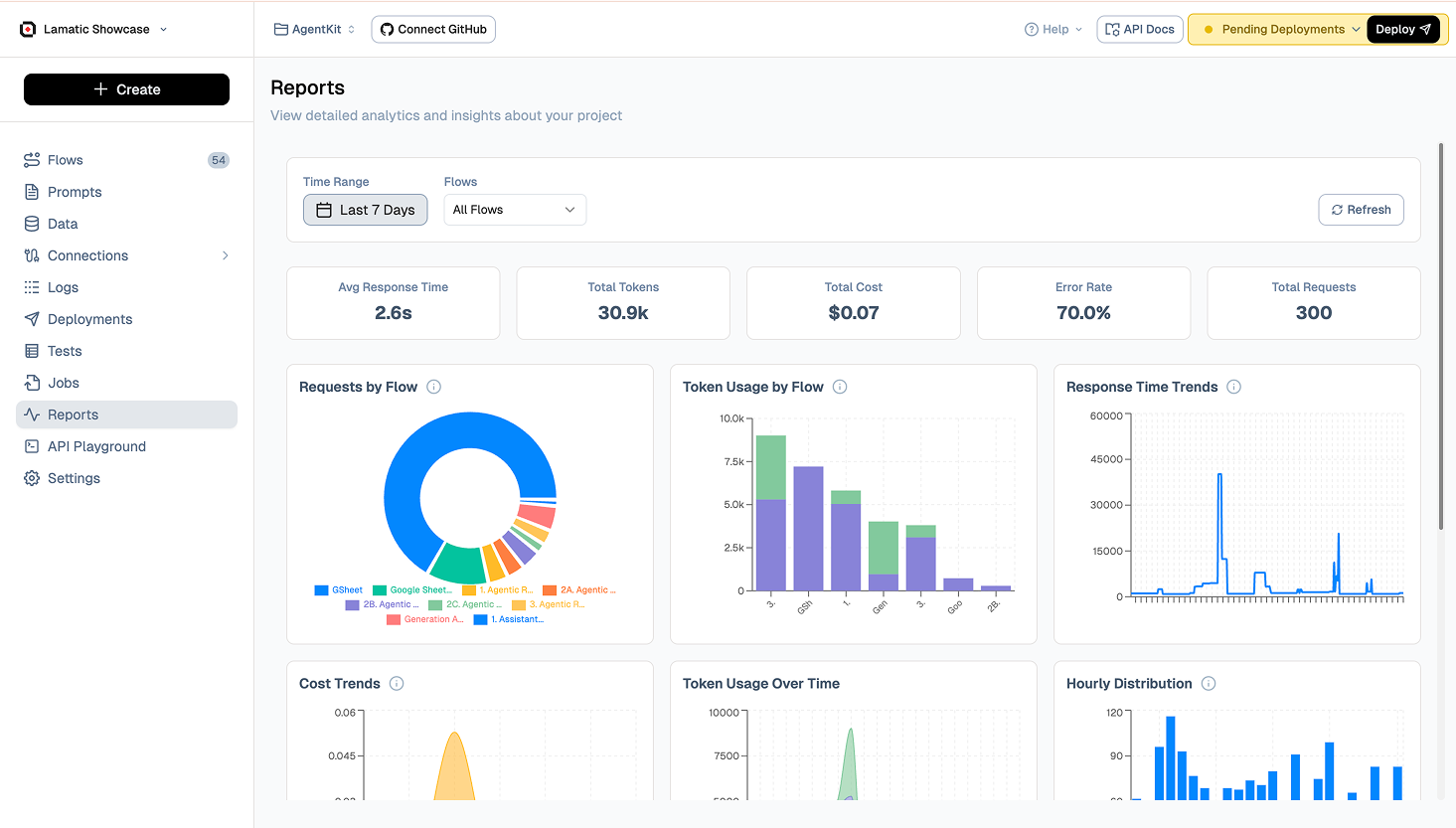Click the info icon beside Requests by Flow
Viewport: 1456px width, 828px height.
434,387
